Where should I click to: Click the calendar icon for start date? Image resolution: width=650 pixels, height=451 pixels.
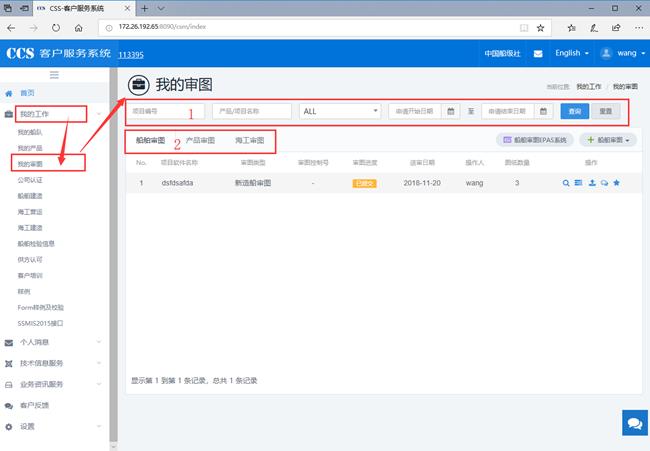click(451, 111)
